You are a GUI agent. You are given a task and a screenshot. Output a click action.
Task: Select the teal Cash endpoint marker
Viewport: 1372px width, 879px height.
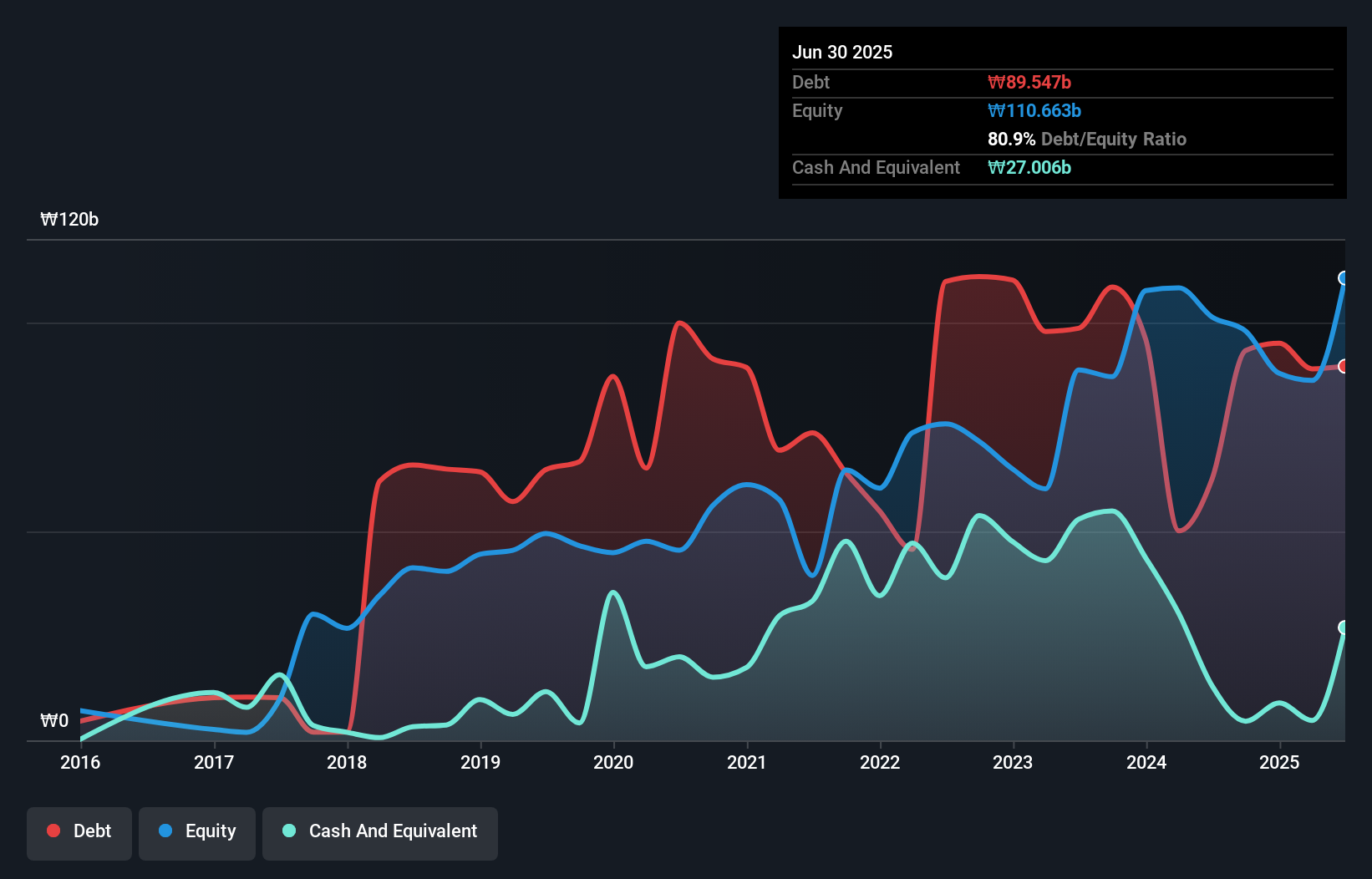pyautogui.click(x=1344, y=627)
